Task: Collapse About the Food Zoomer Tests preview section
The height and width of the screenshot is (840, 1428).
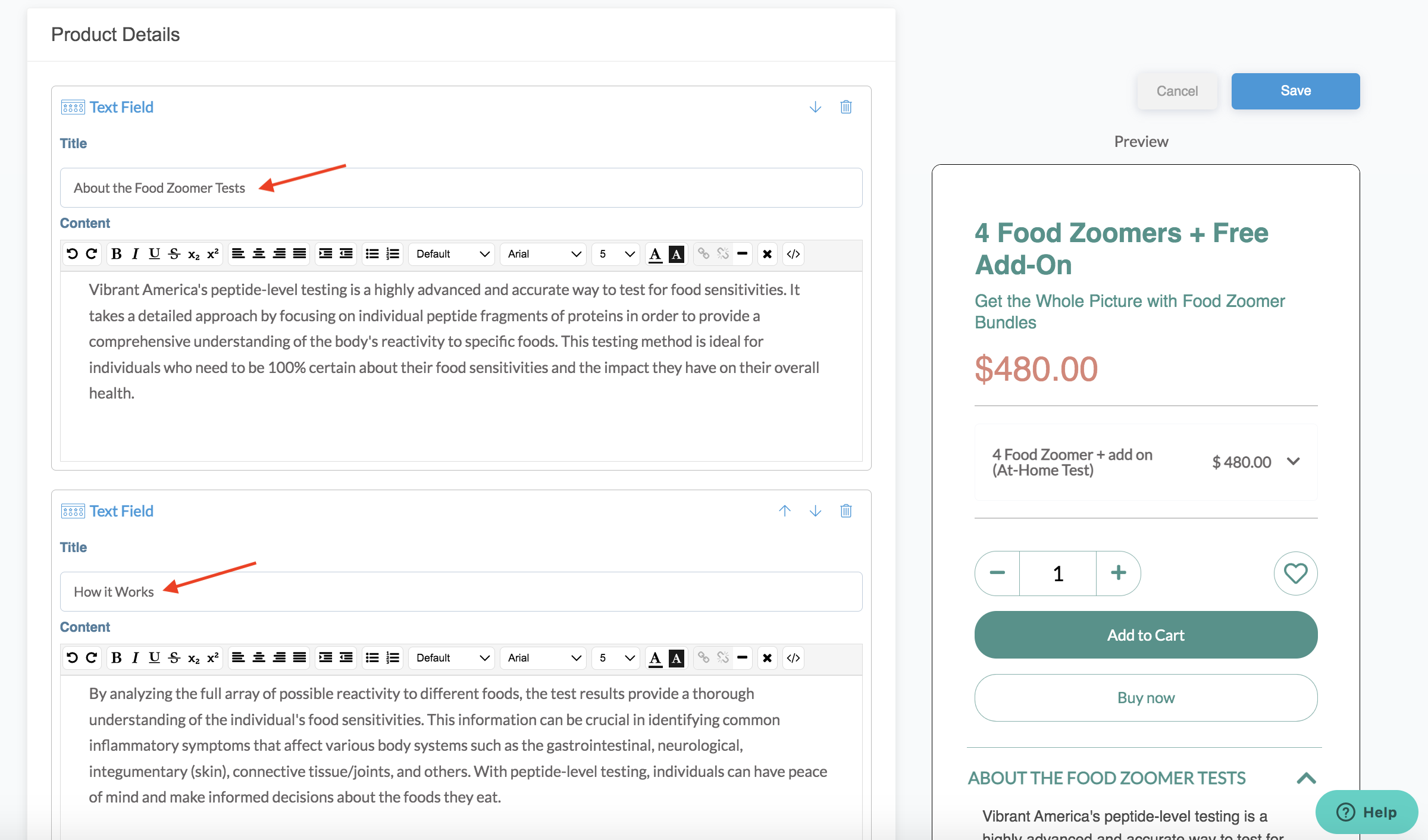Action: (1306, 778)
